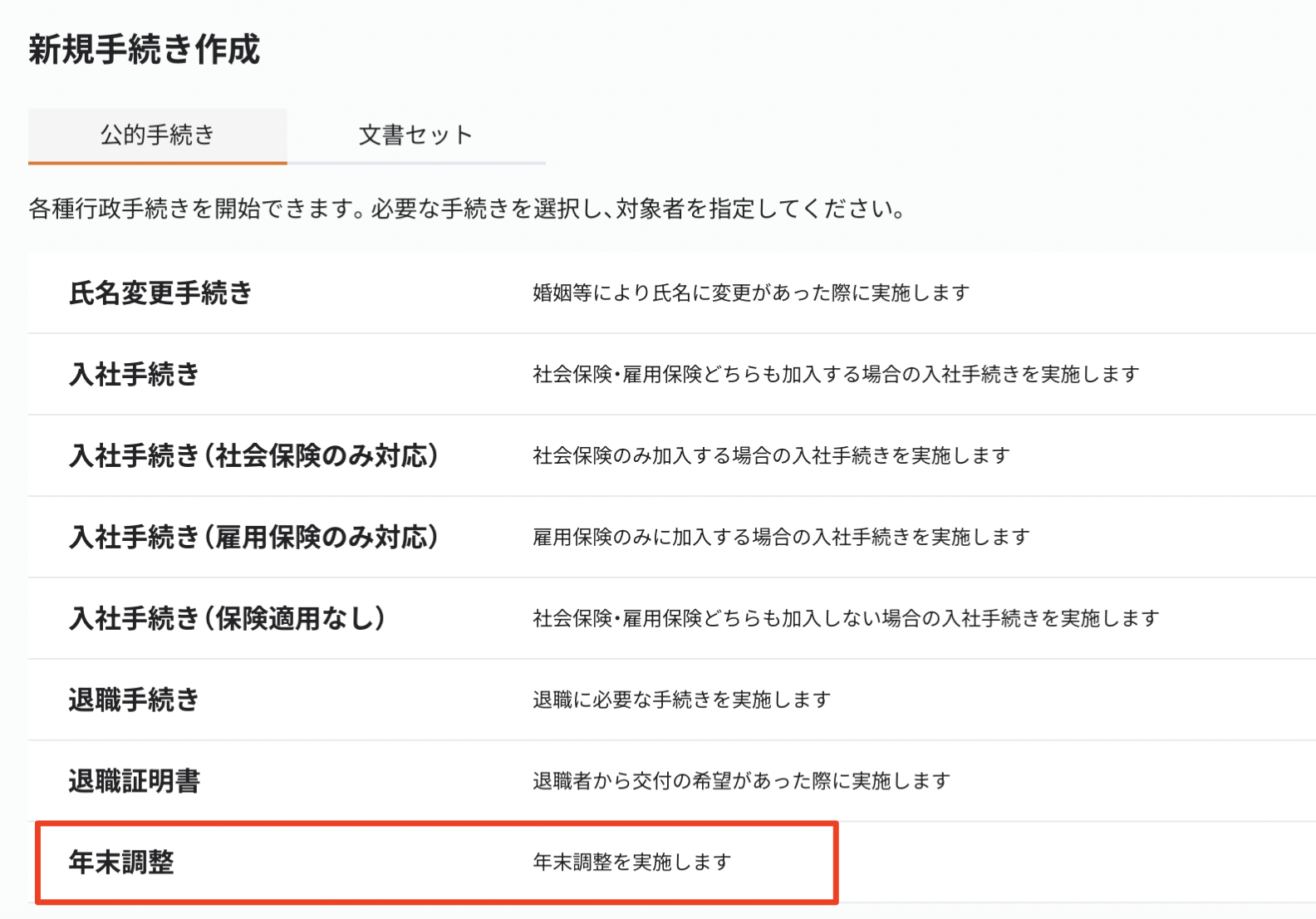Image resolution: width=1316 pixels, height=919 pixels.
Task: Click description 年末調整を実施します
Action: 631,863
